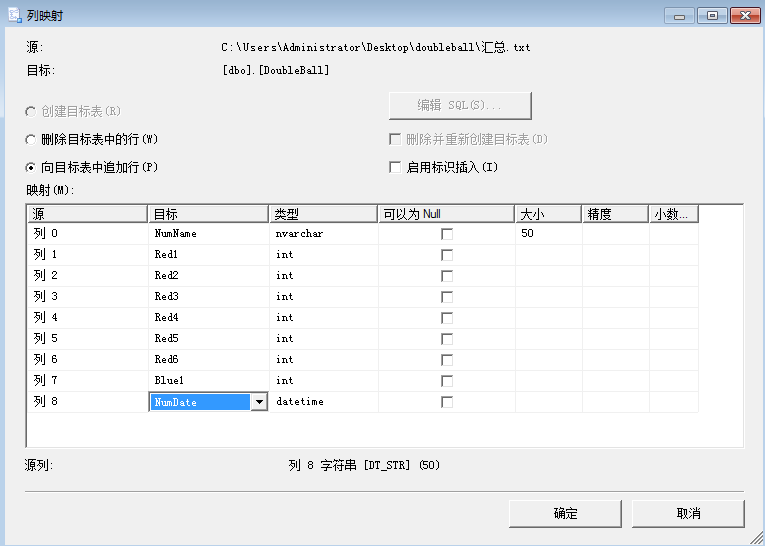Toggle nullable checkbox for Red2 row

[446, 276]
